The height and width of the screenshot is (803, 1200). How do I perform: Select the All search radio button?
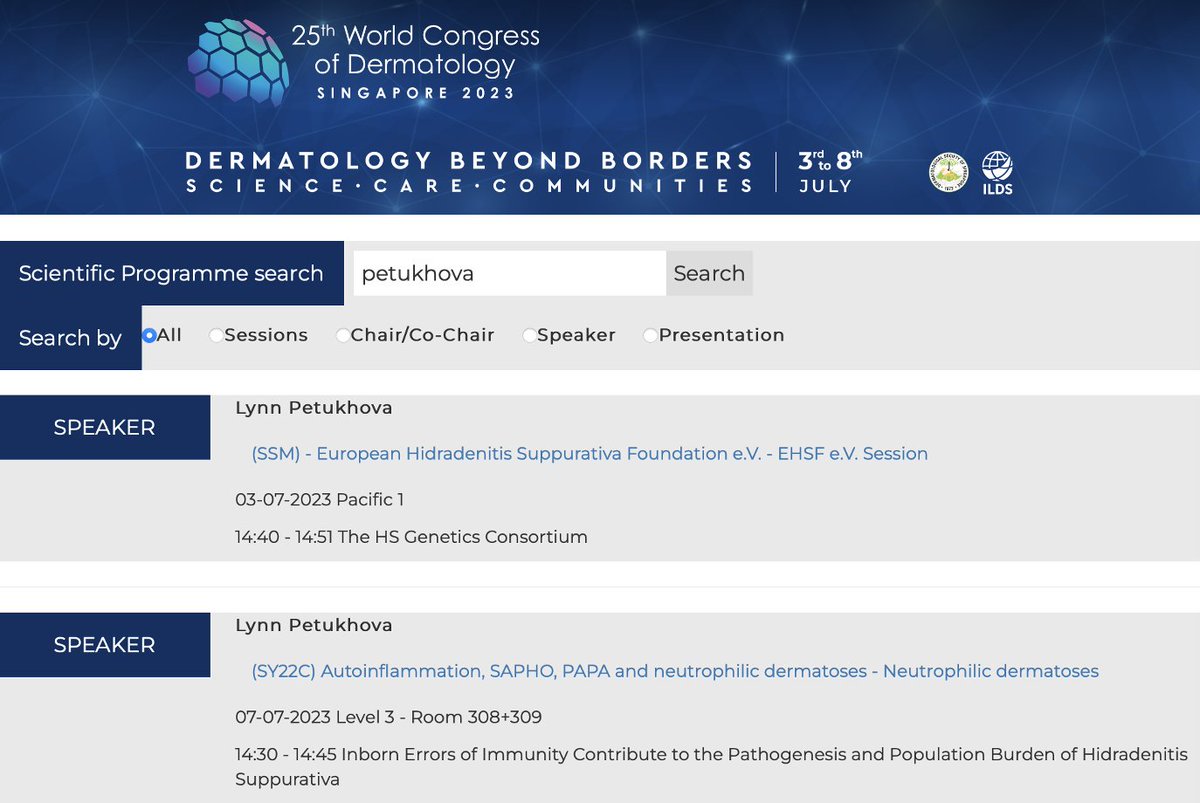click(x=149, y=335)
